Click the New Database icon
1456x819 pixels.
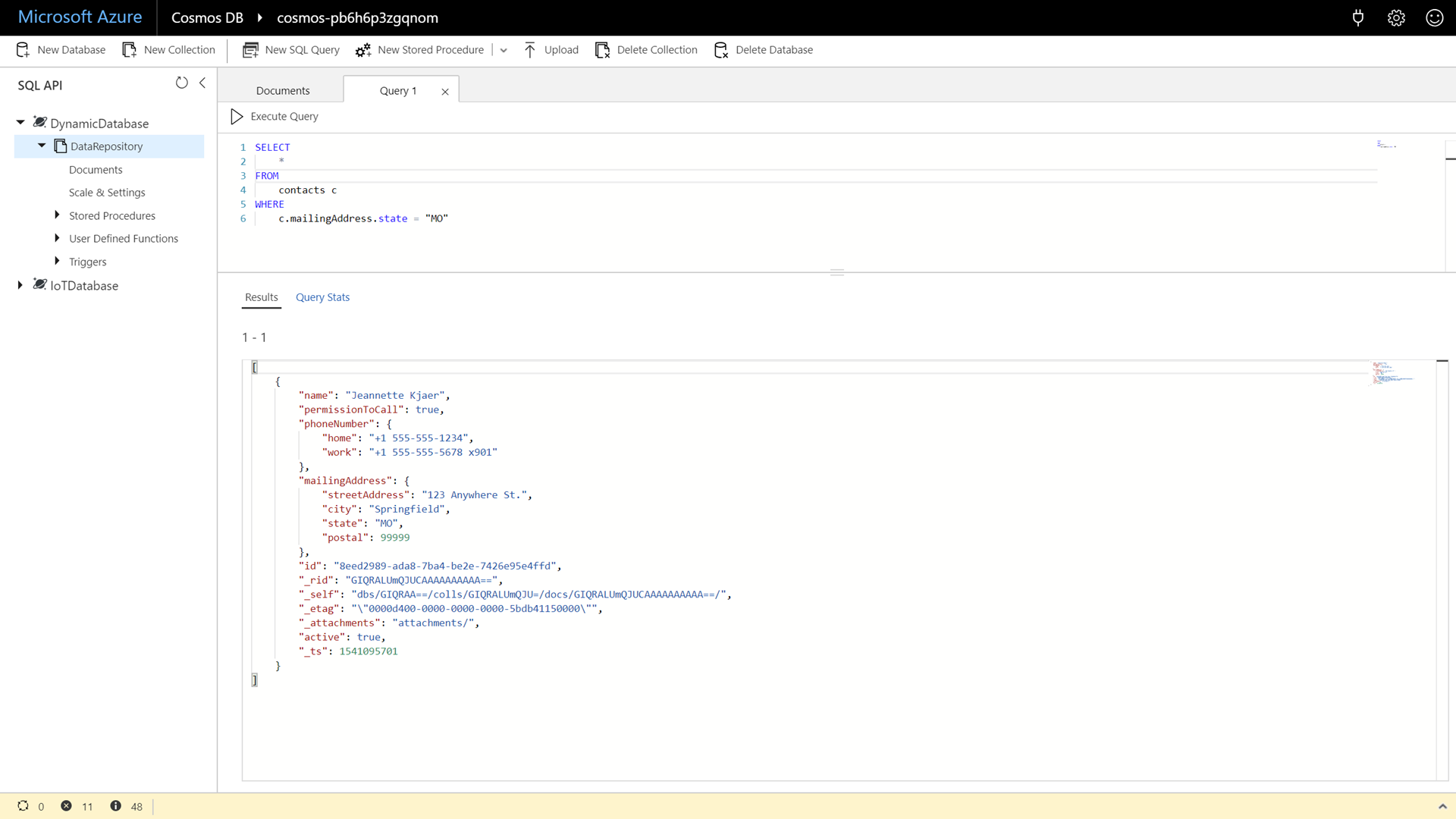[x=22, y=49]
